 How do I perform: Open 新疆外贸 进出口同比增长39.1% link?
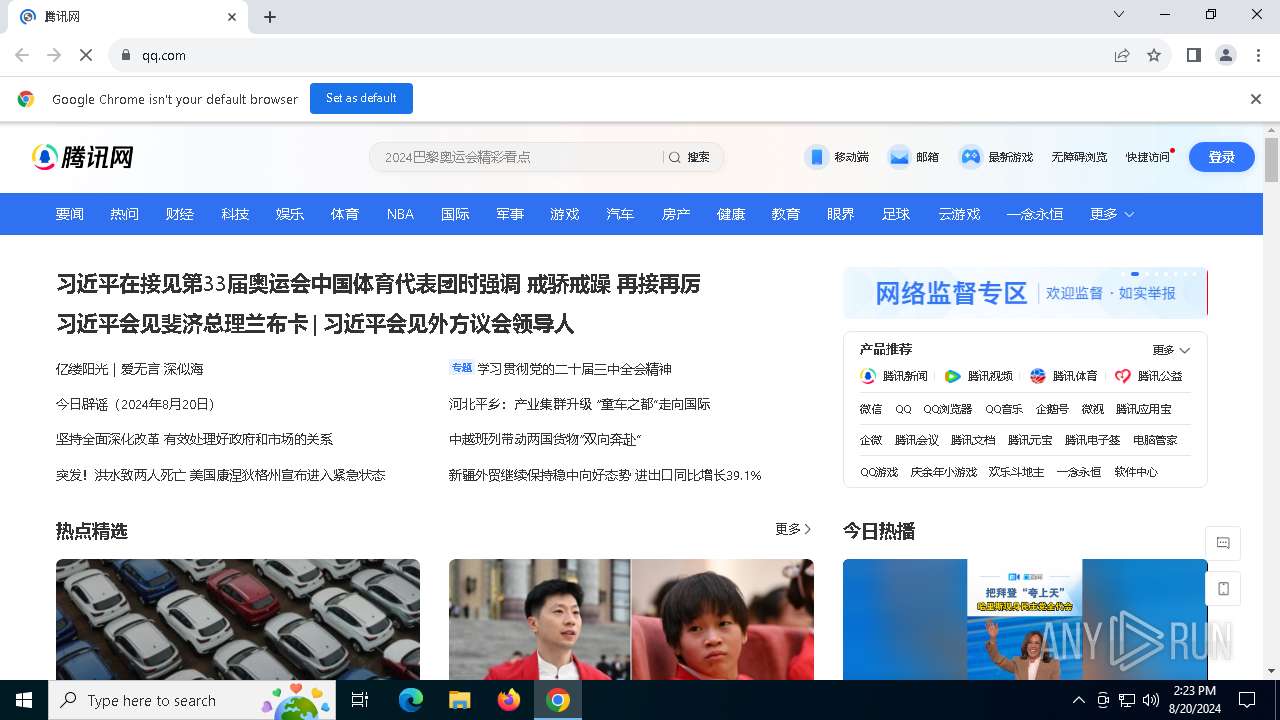point(605,475)
